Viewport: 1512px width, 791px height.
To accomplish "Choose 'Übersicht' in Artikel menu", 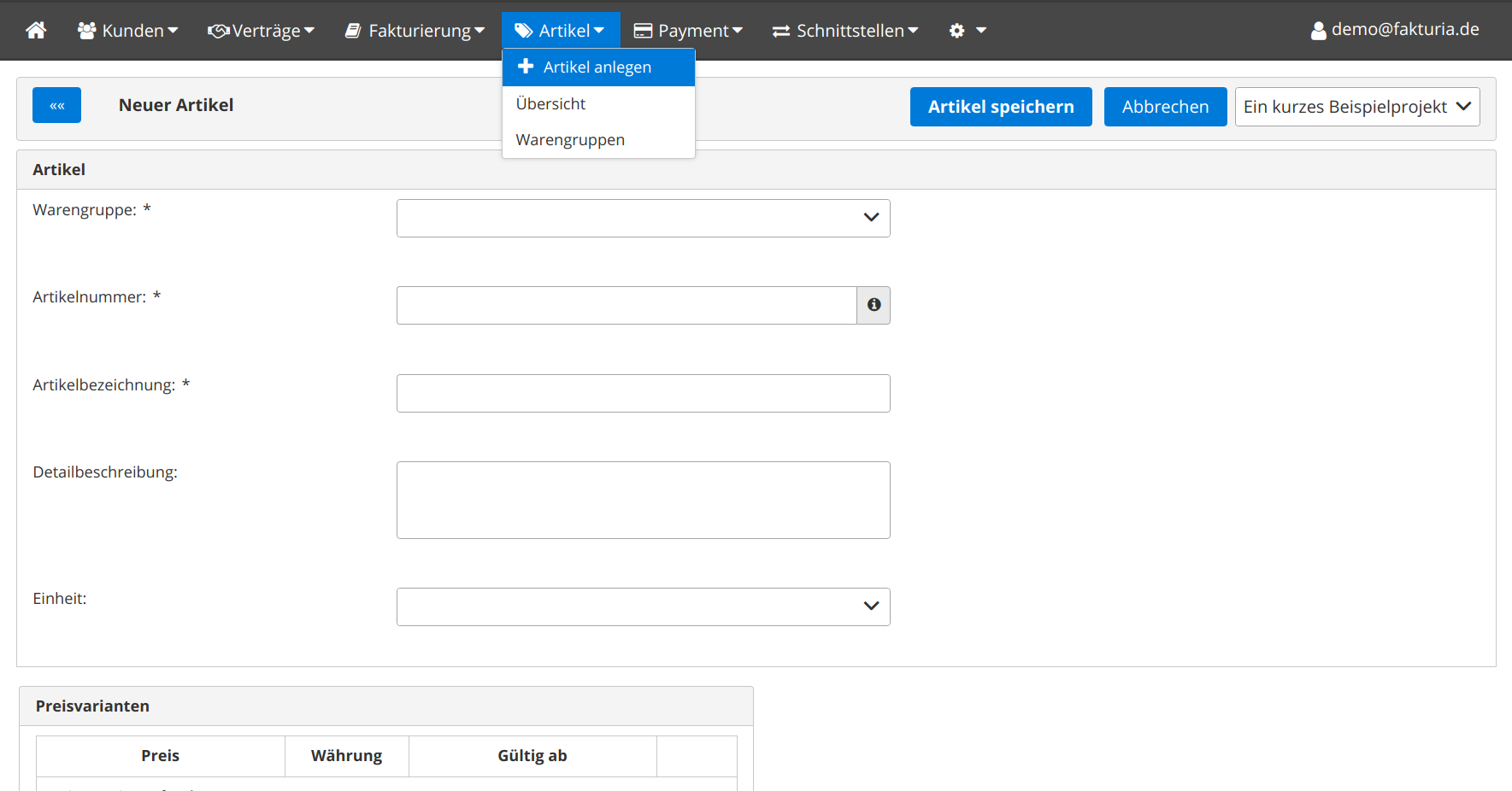I will coord(551,104).
